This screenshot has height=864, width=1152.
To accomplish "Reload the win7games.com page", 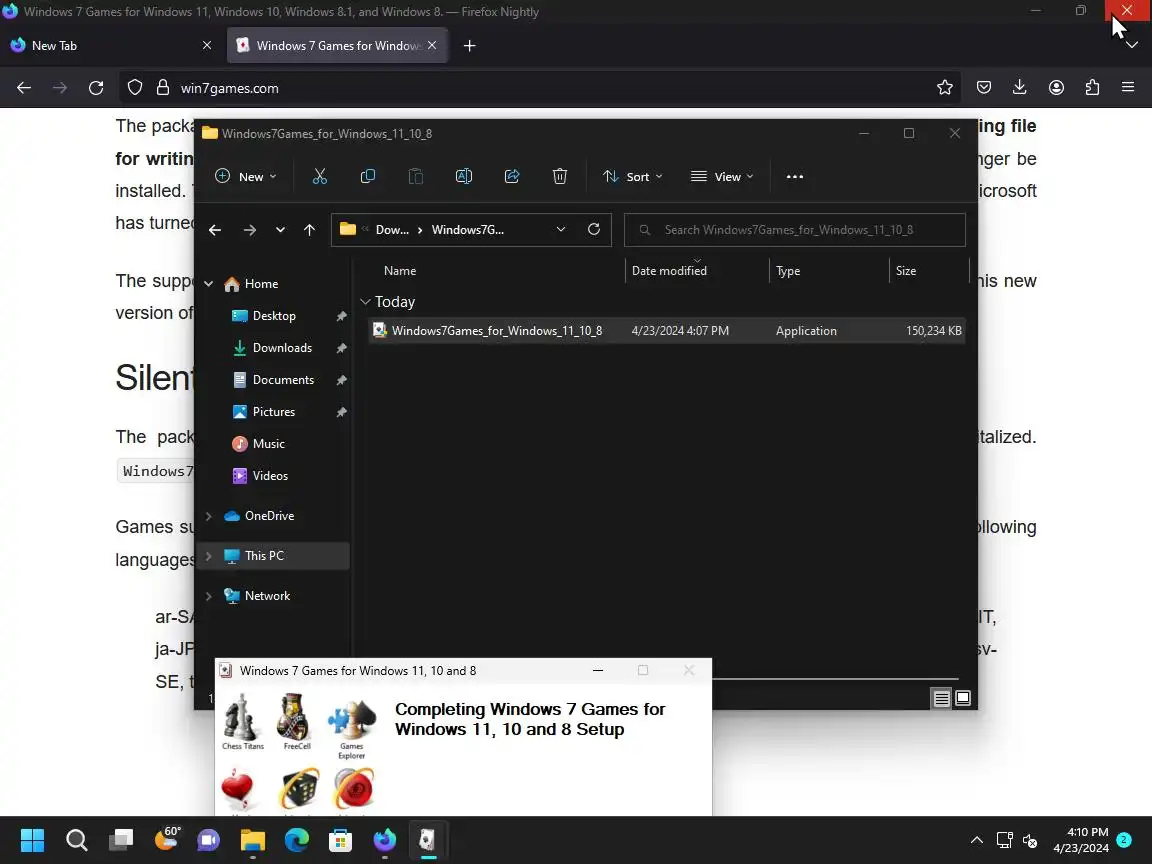I will [x=96, y=88].
